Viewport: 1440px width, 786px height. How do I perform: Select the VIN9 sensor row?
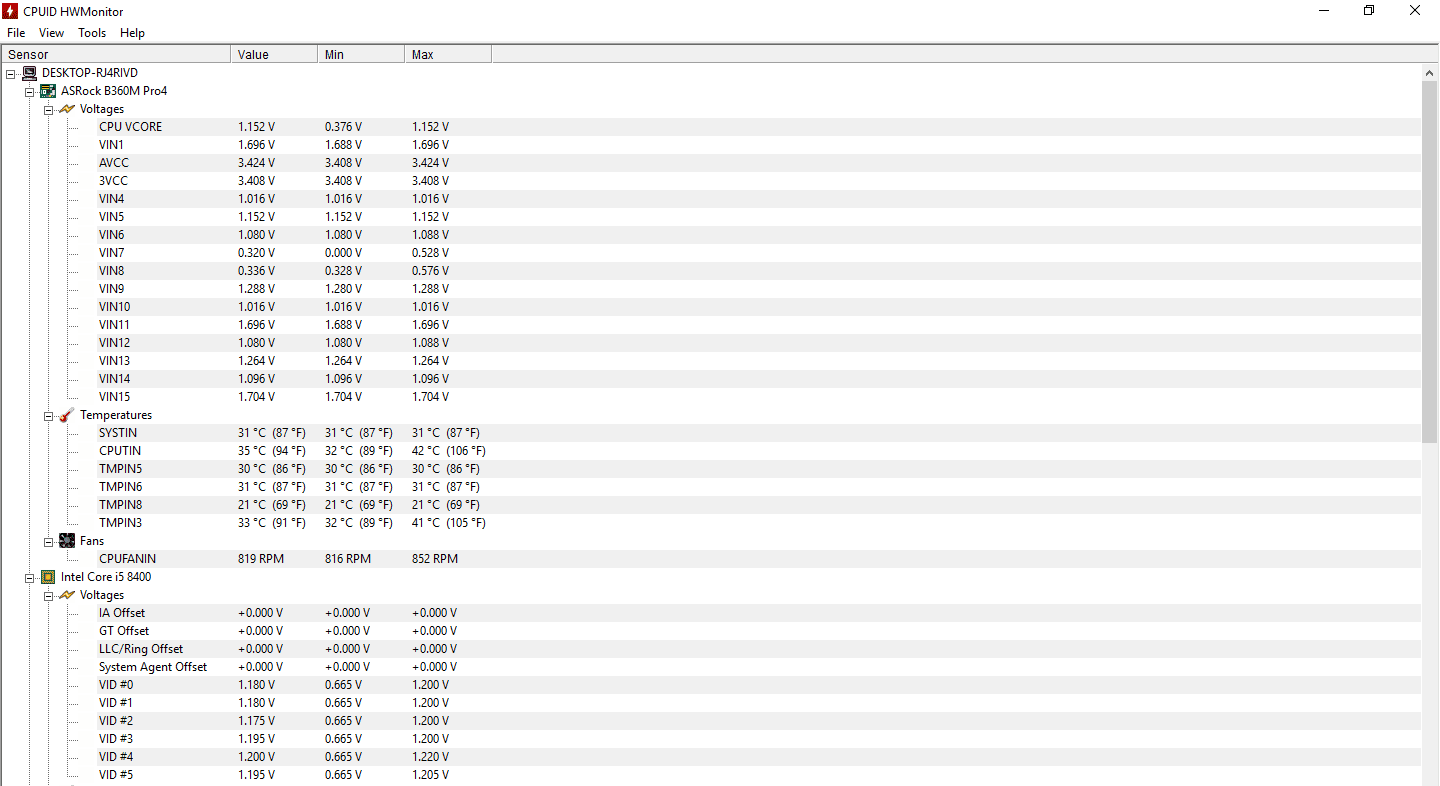pos(758,289)
